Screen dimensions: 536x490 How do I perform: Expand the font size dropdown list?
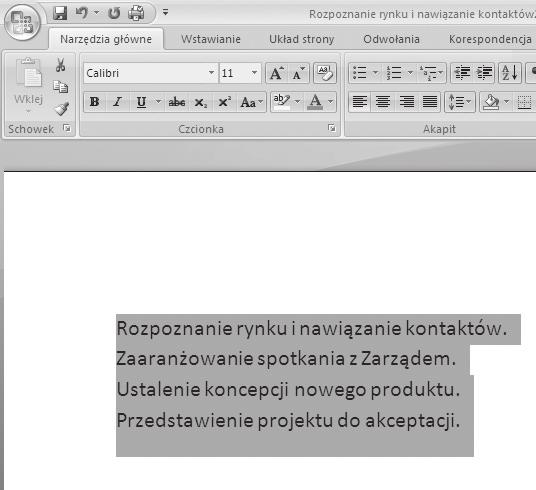[x=254, y=72]
